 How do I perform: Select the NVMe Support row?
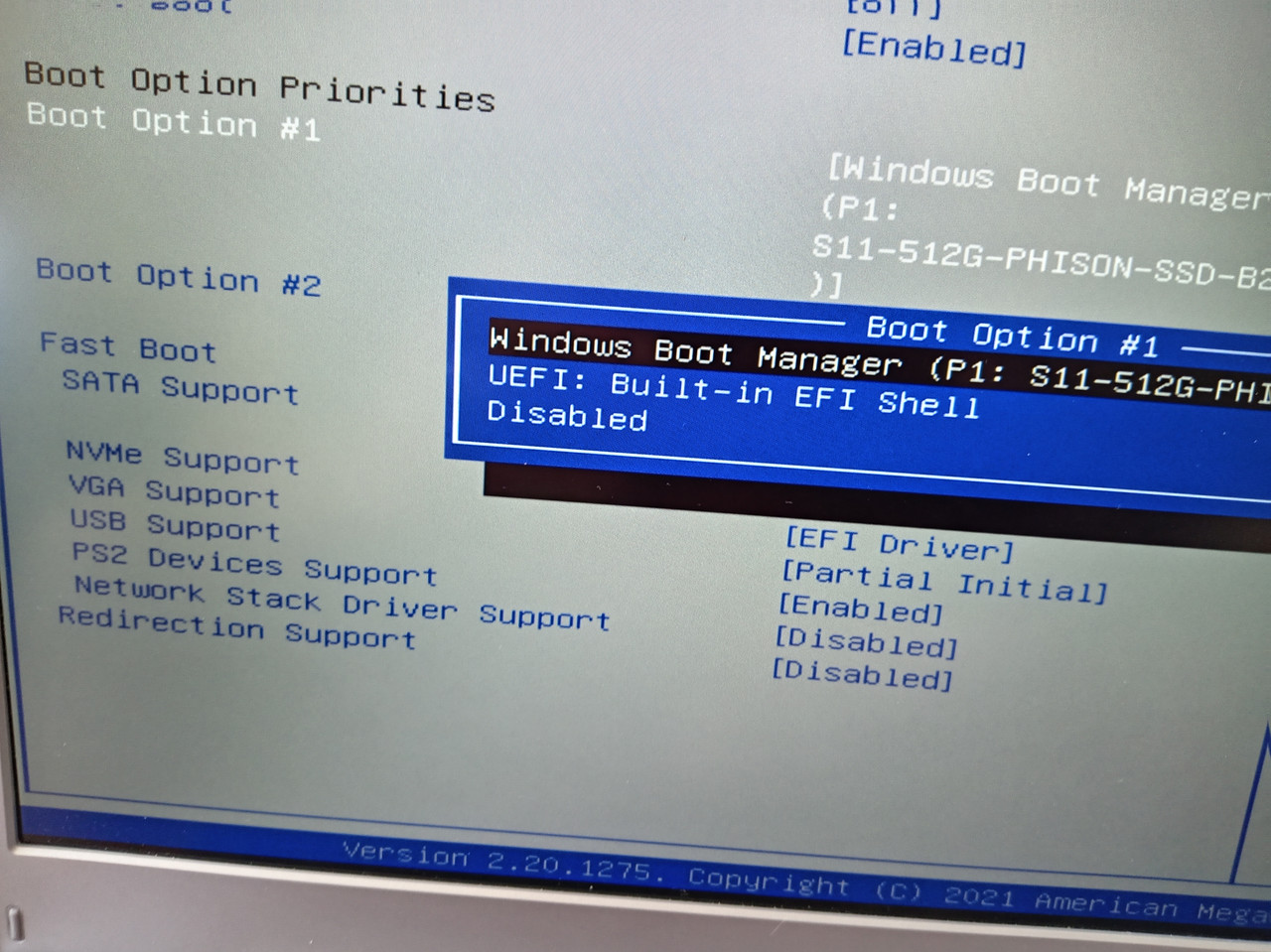pyautogui.click(x=183, y=458)
